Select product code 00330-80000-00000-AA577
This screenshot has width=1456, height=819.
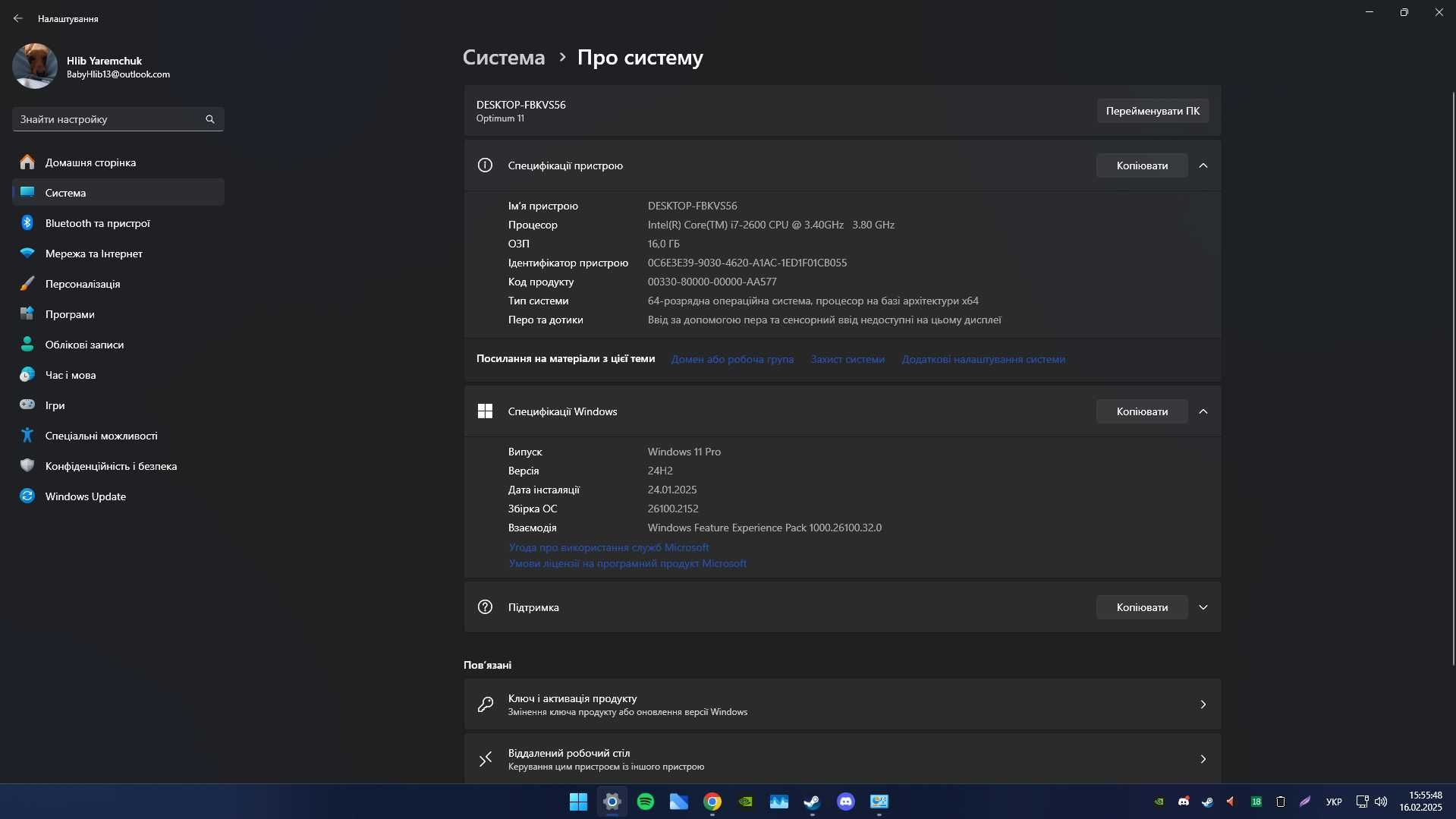coord(712,282)
